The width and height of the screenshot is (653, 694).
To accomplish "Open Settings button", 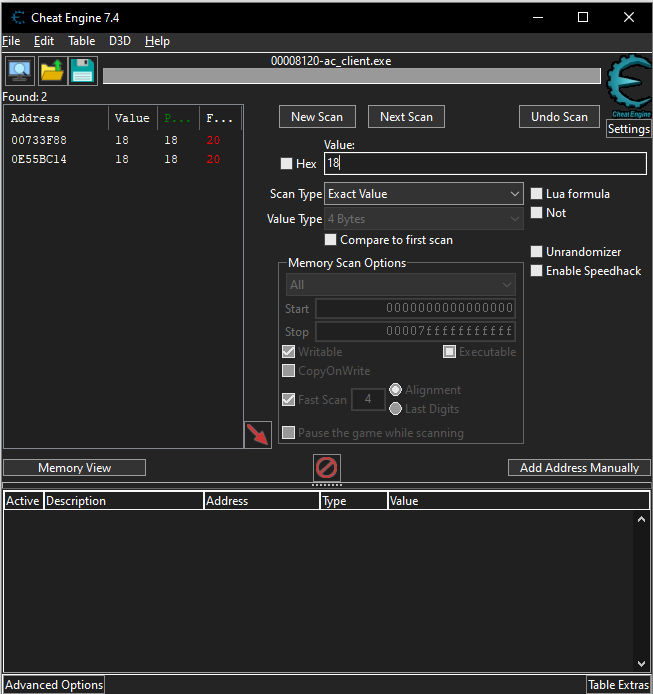I will 628,129.
